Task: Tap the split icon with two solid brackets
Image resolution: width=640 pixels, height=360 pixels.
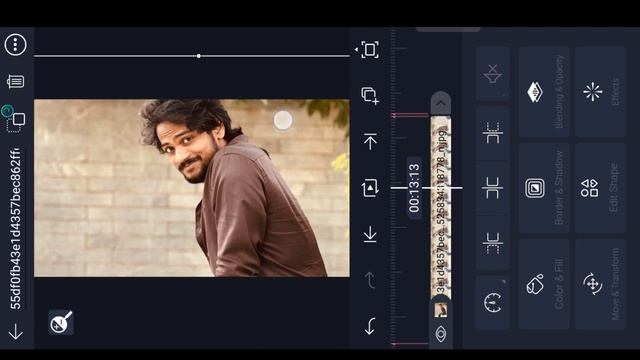Action: pos(493,188)
